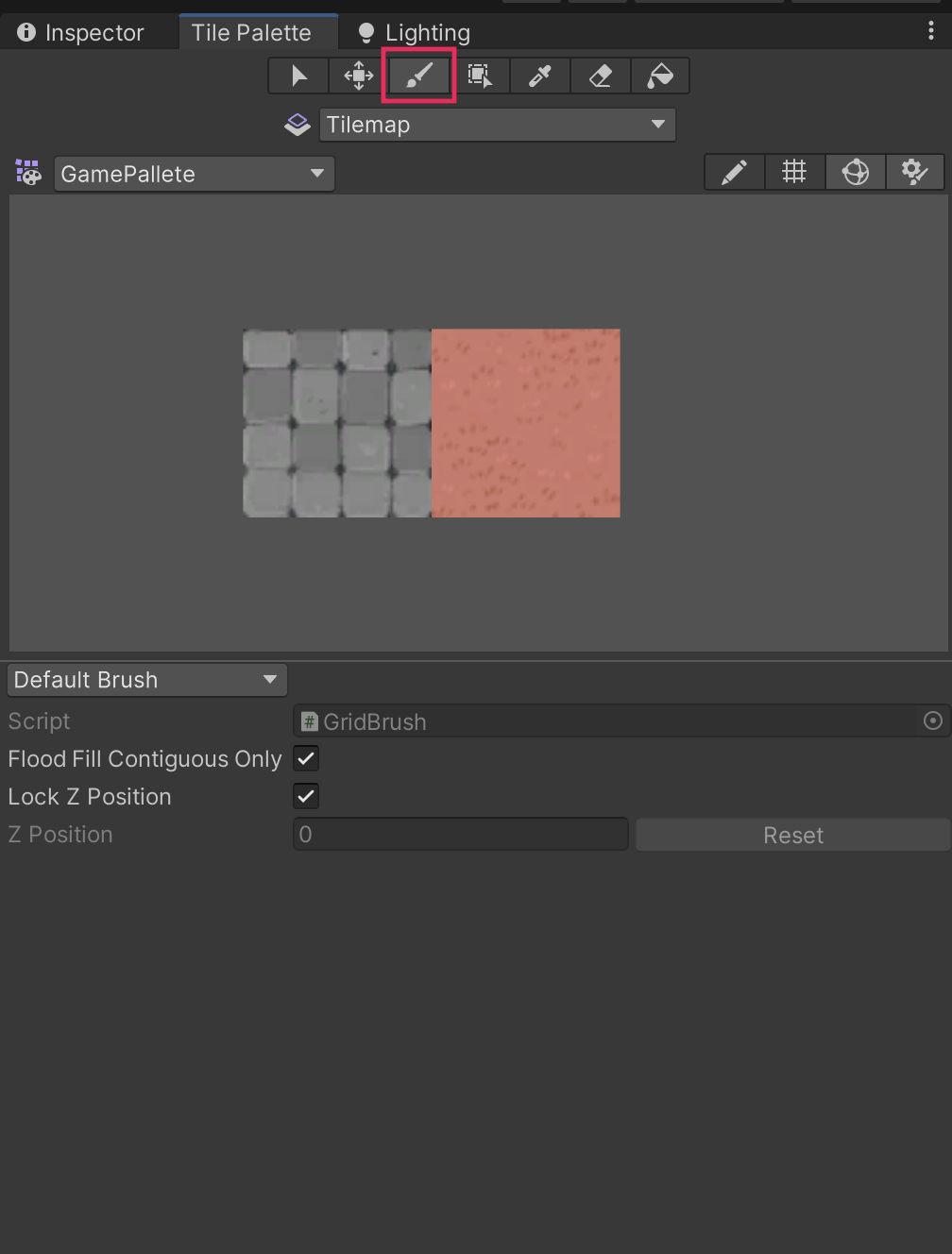Expand the Default Brush dropdown
Screen dimensions: 952x1254
146,680
